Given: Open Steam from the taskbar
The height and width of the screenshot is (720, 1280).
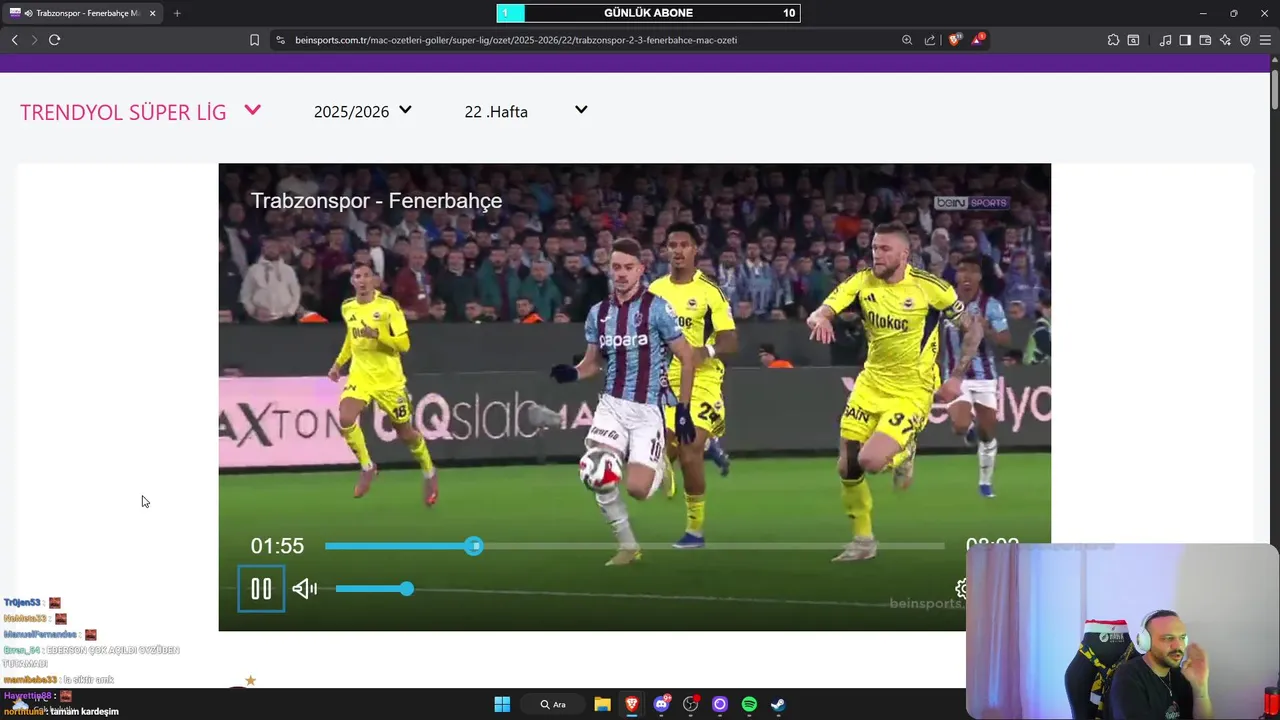Looking at the screenshot, I should (x=778, y=704).
